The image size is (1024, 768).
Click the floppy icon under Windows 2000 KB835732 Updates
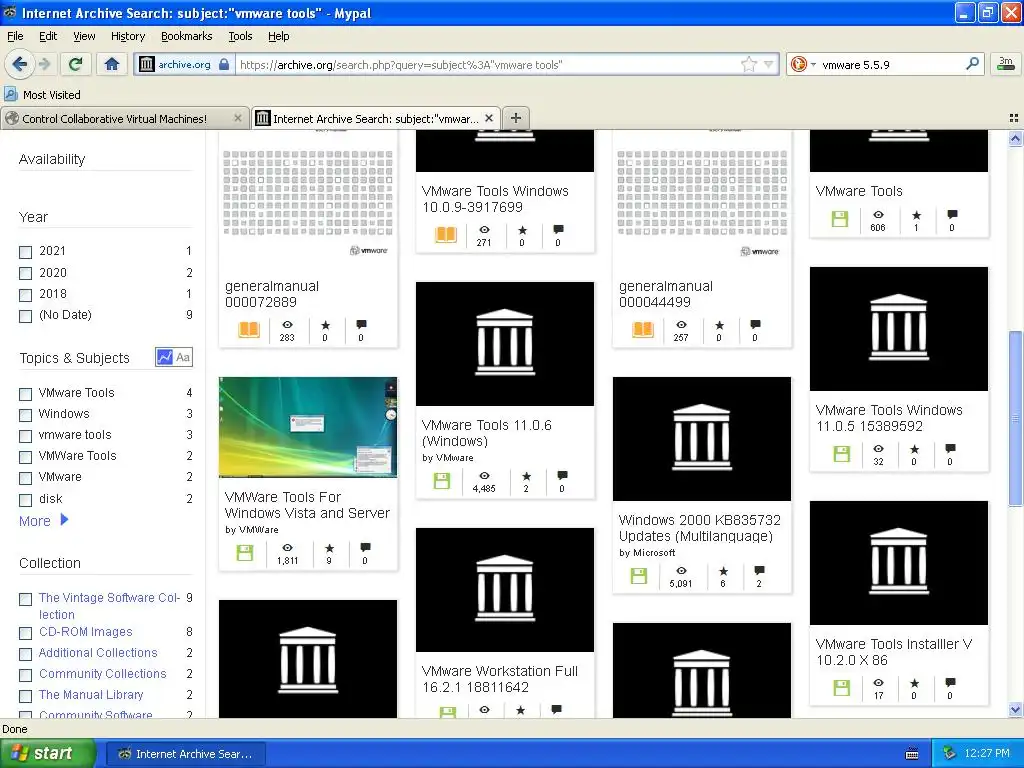pos(639,576)
